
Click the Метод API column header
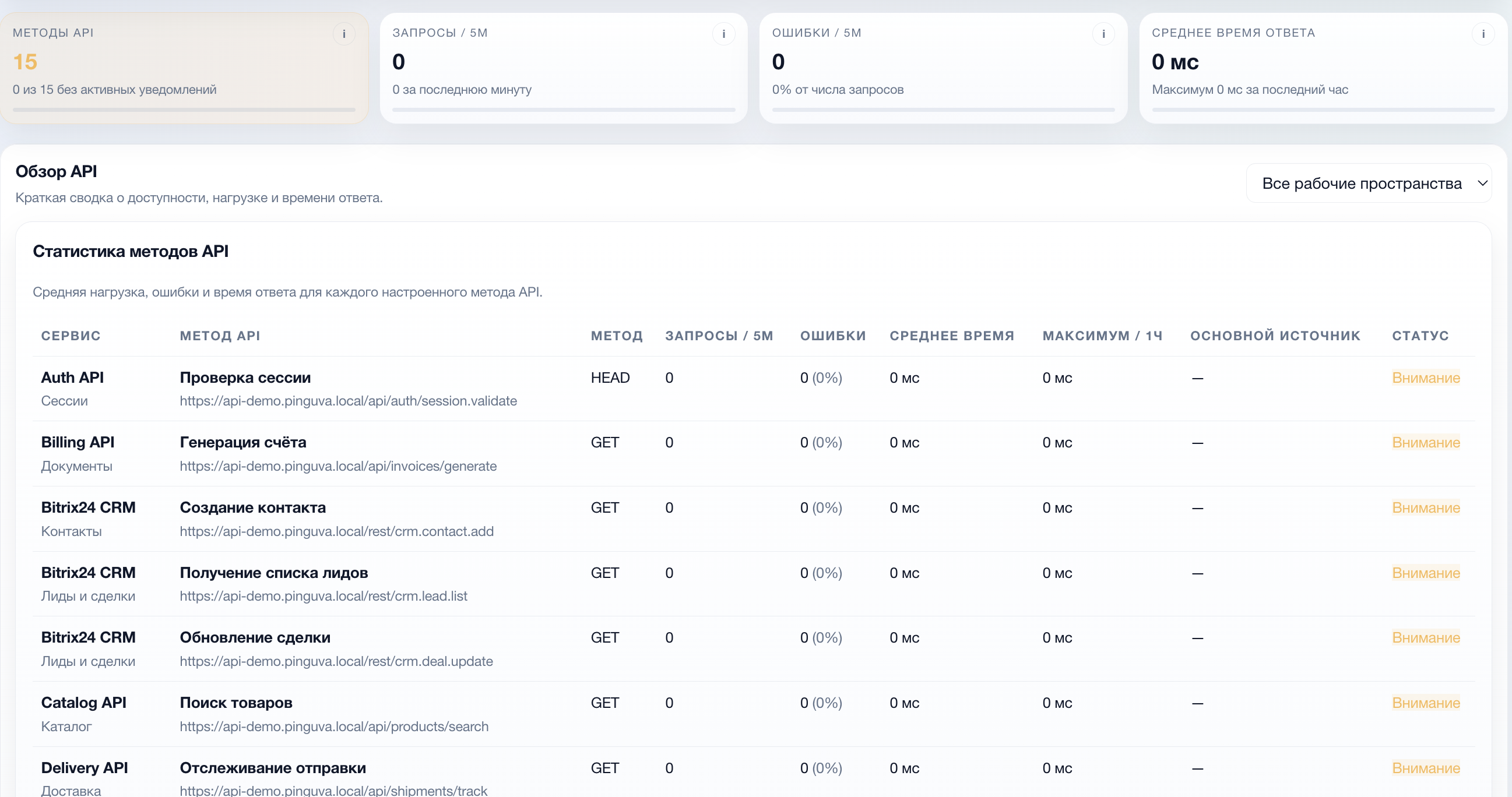point(220,336)
